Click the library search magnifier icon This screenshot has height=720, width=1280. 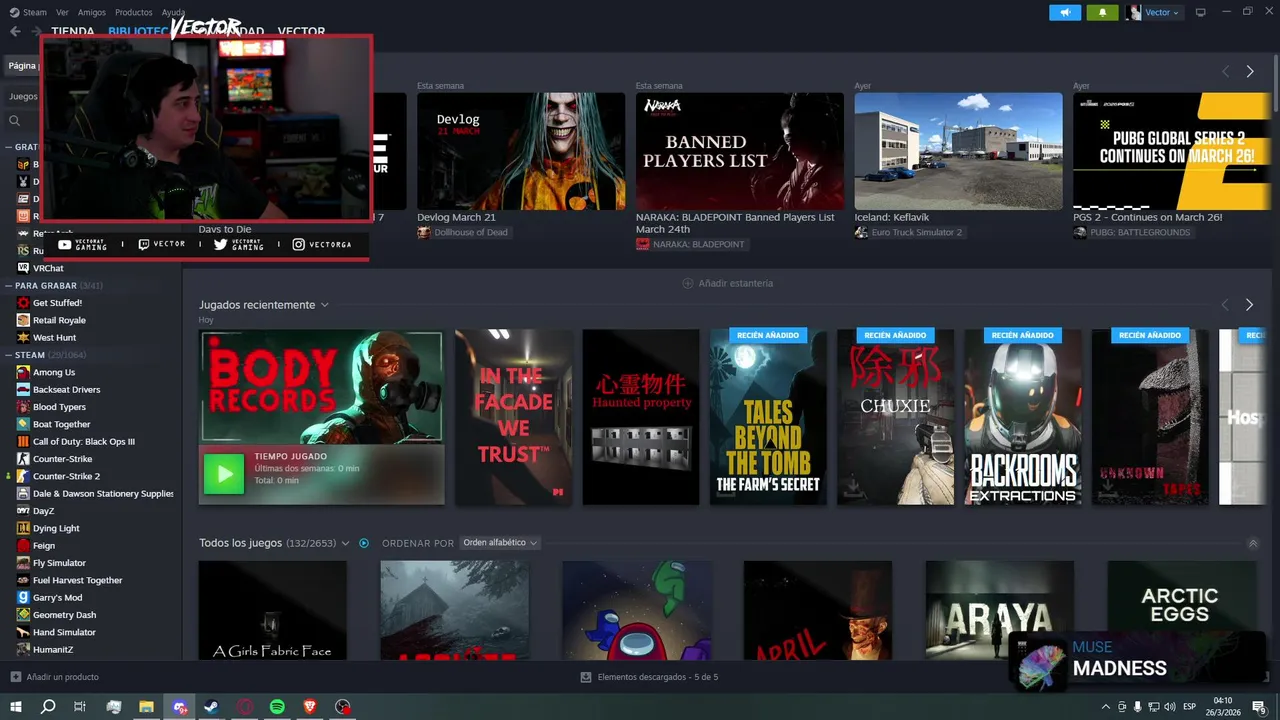click(x=14, y=120)
